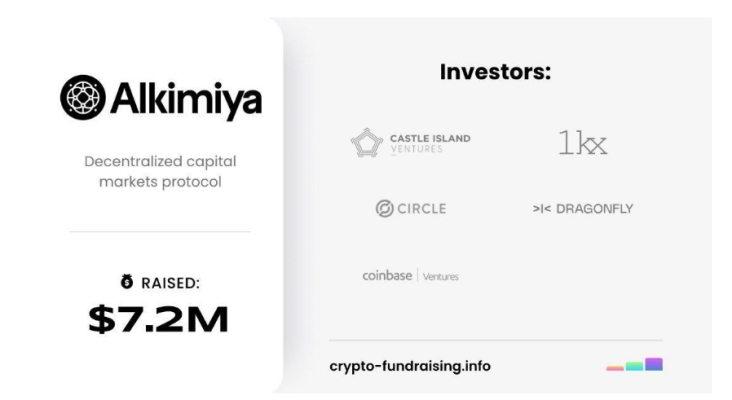Click the Ventures text beside coinbase
732x400 pixels.
441,277
